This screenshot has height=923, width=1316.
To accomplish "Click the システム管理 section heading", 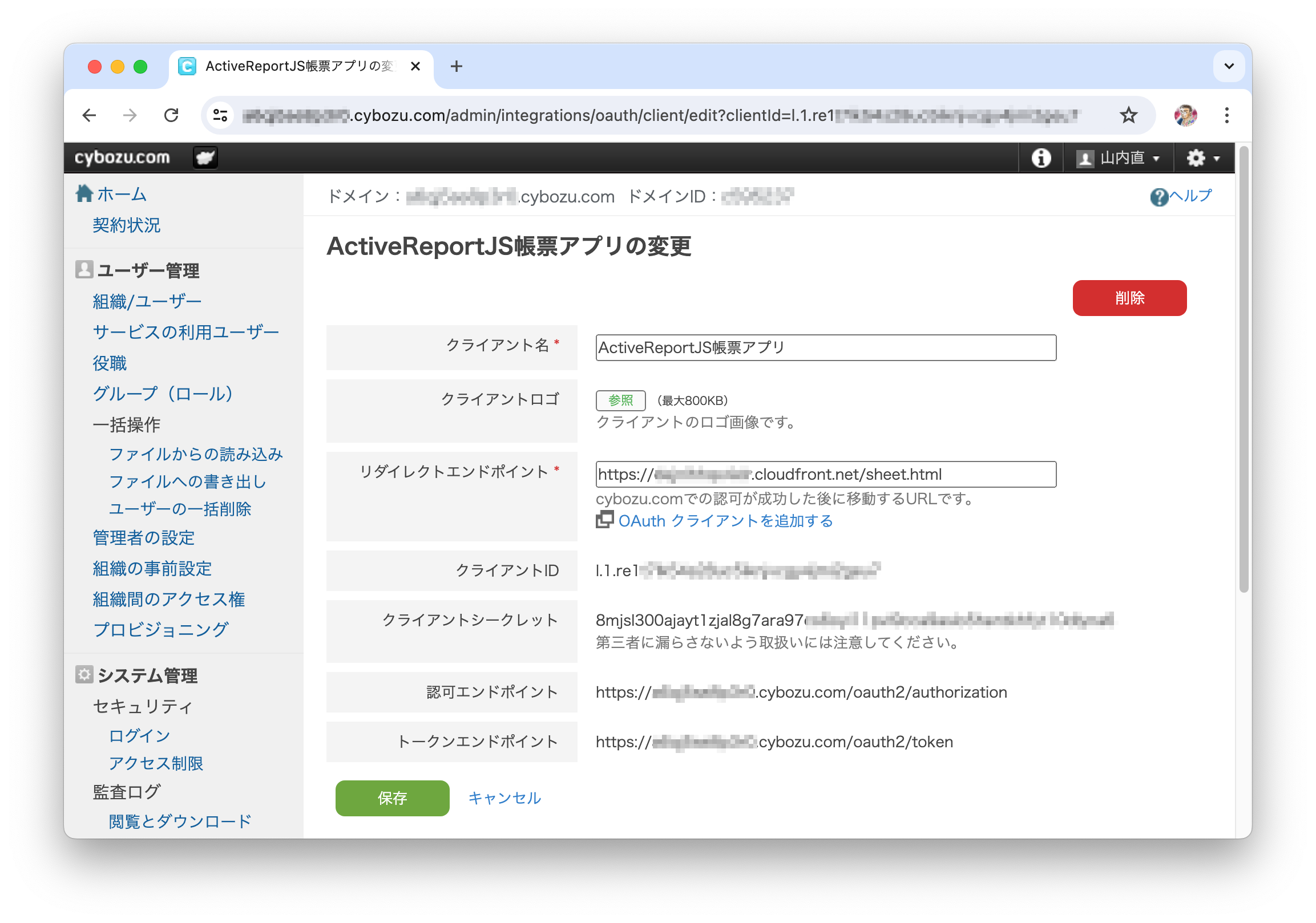I will (147, 676).
